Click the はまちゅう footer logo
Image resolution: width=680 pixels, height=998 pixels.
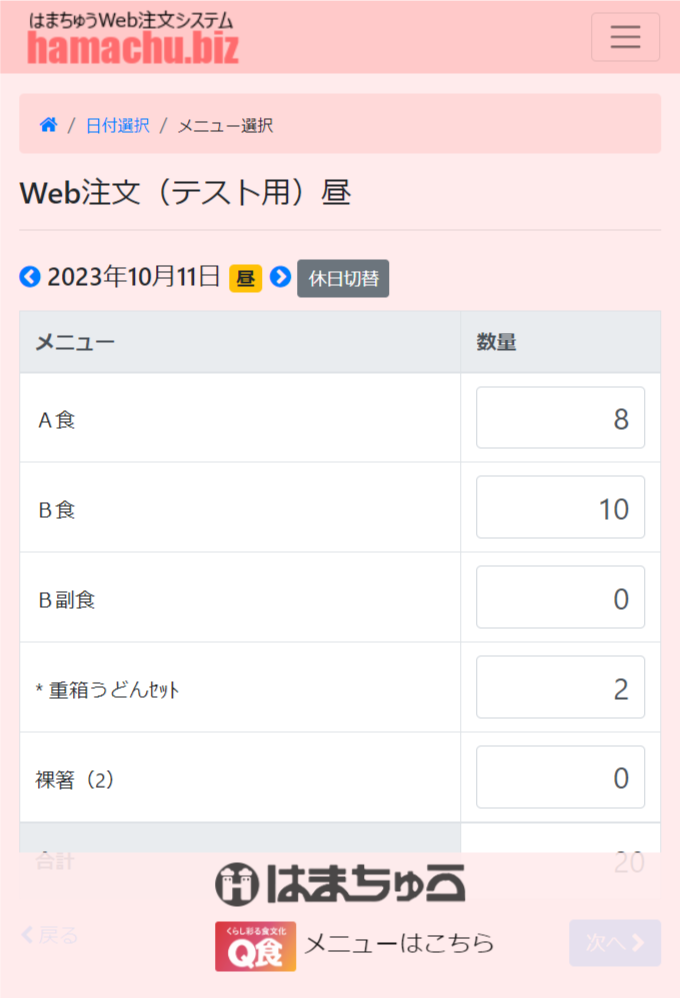pos(340,883)
